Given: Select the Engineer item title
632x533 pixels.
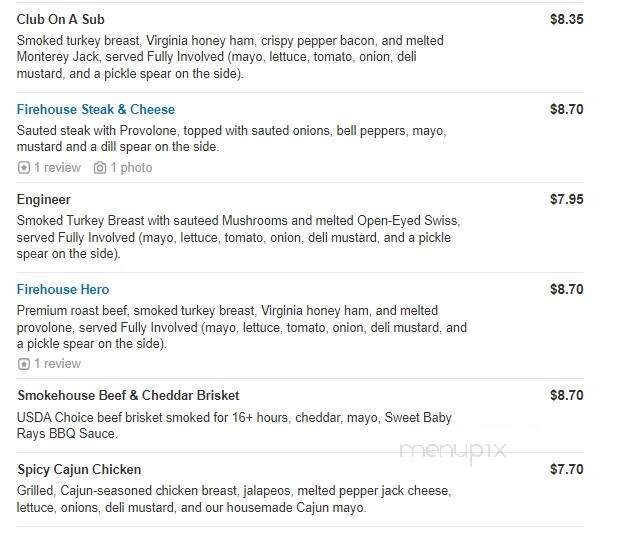Looking at the screenshot, I should click(44, 199).
